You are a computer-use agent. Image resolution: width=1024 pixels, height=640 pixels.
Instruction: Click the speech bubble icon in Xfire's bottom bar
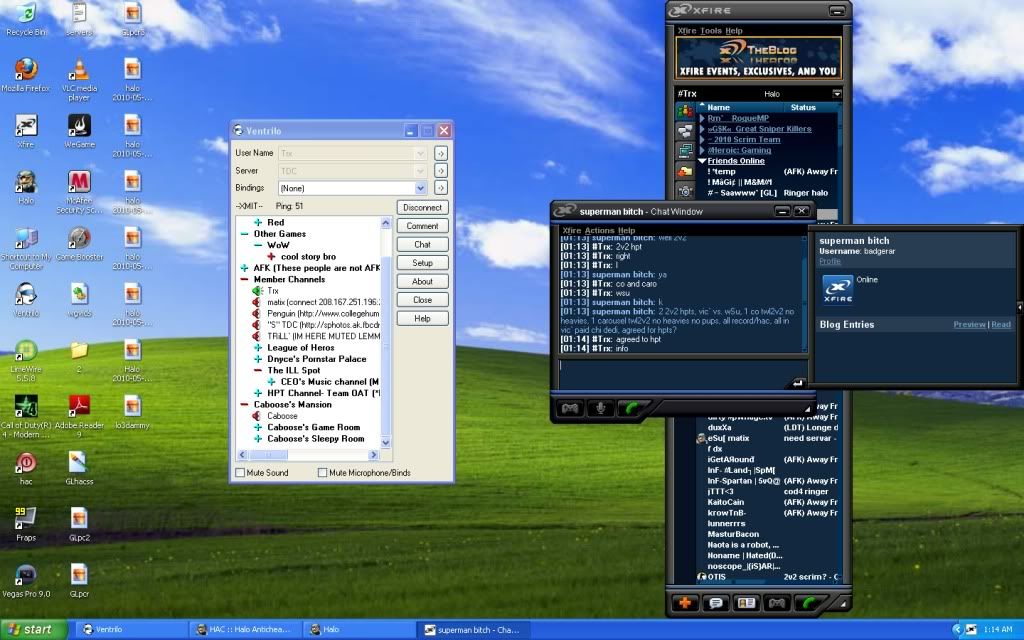714,603
